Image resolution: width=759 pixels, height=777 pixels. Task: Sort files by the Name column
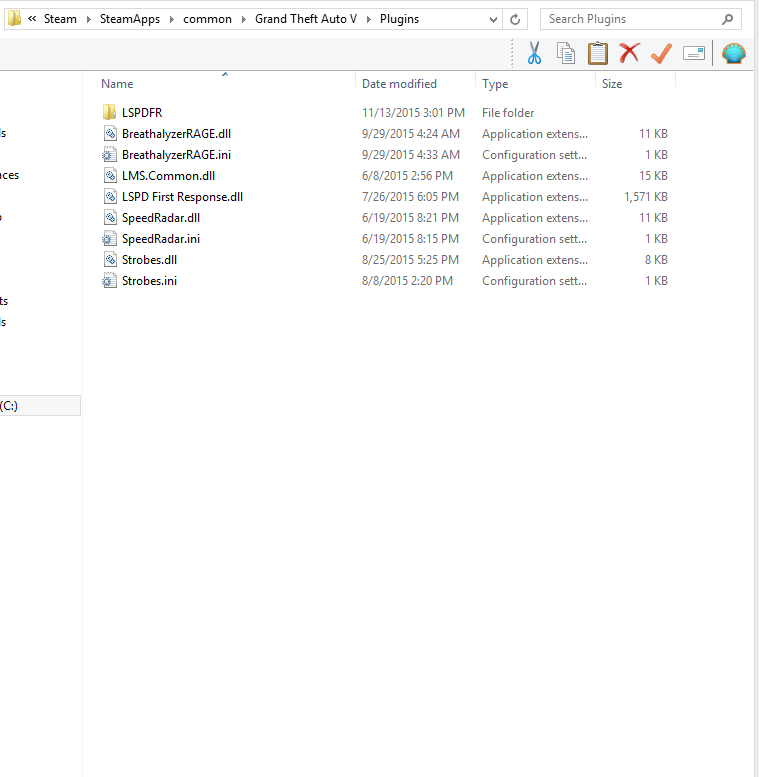point(117,84)
